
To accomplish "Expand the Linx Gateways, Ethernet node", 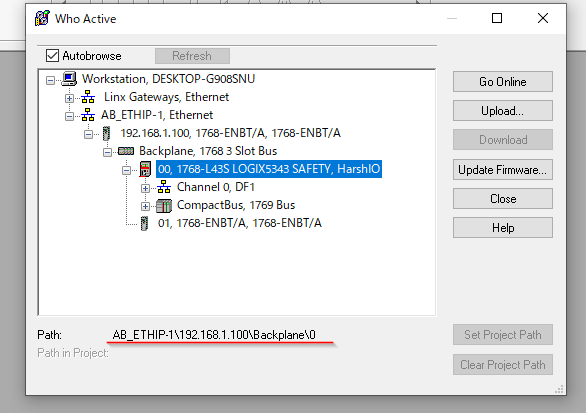I will click(69, 98).
